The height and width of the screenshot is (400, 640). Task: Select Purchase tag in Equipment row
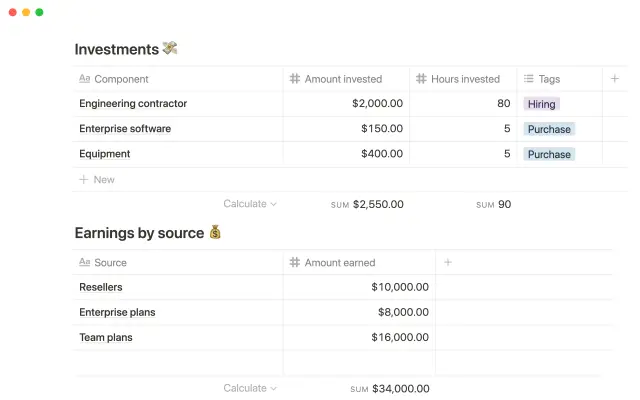click(549, 154)
